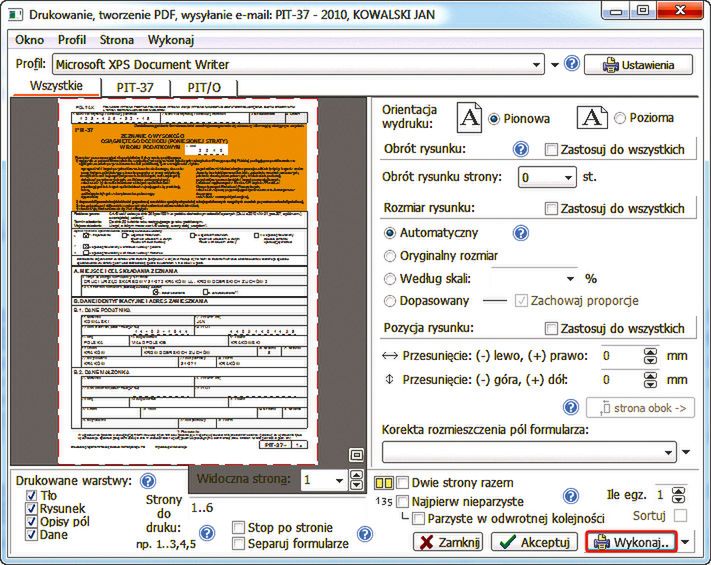The width and height of the screenshot is (711, 565).
Task: Click the PIT-37 form page preview
Action: click(x=188, y=282)
